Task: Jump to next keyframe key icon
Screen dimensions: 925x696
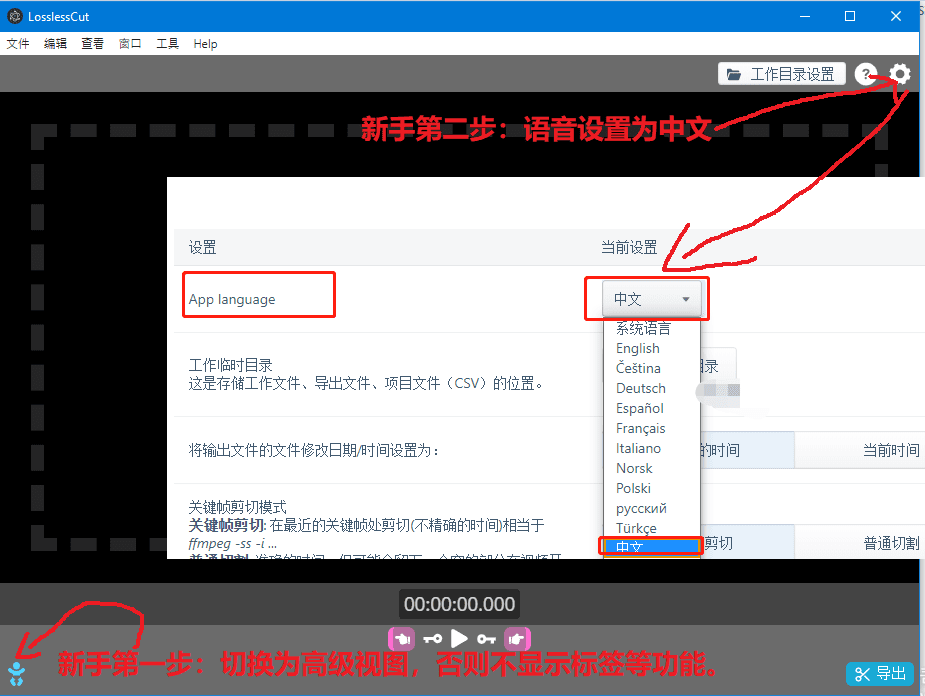Action: (x=486, y=639)
